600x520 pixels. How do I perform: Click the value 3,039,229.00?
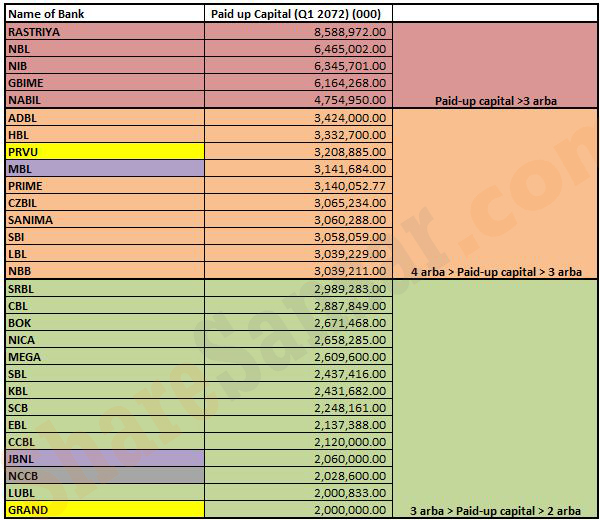click(x=350, y=254)
